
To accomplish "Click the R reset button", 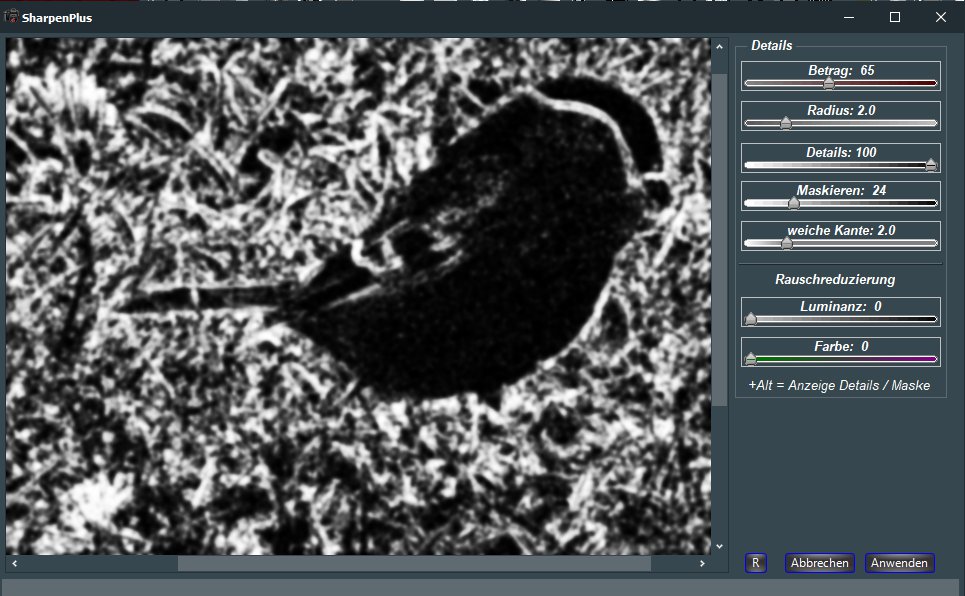I will (755, 563).
